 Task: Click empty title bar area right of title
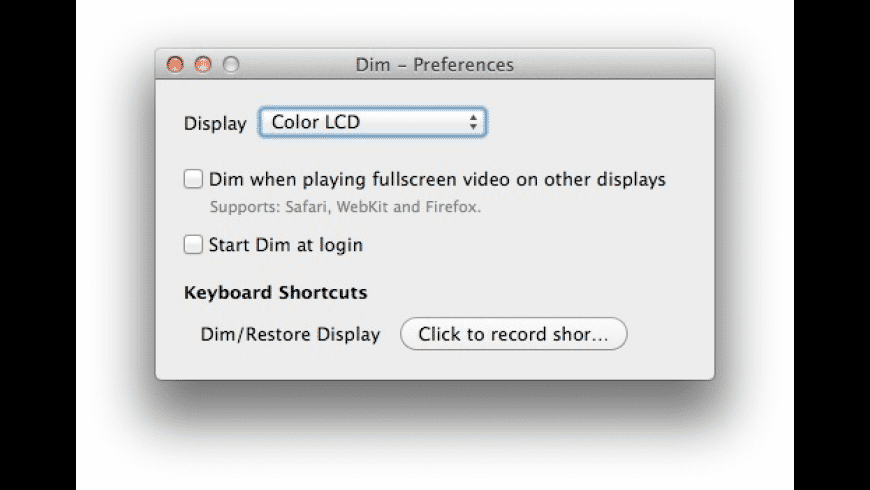(x=620, y=65)
